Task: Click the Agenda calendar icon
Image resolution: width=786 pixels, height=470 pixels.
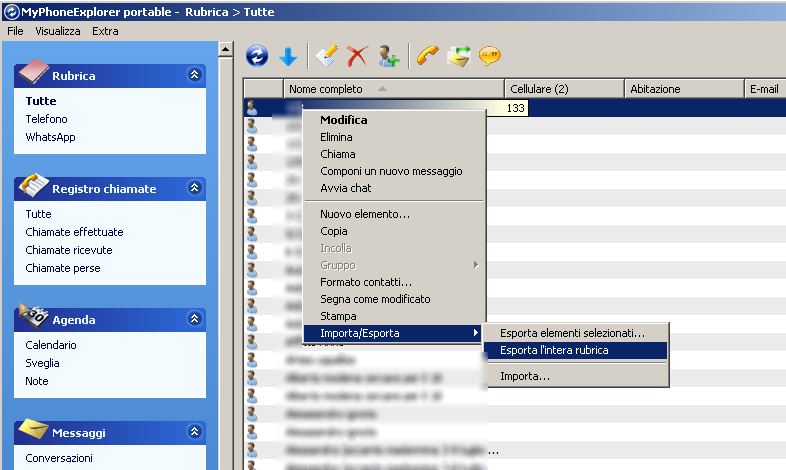Action: (x=33, y=316)
